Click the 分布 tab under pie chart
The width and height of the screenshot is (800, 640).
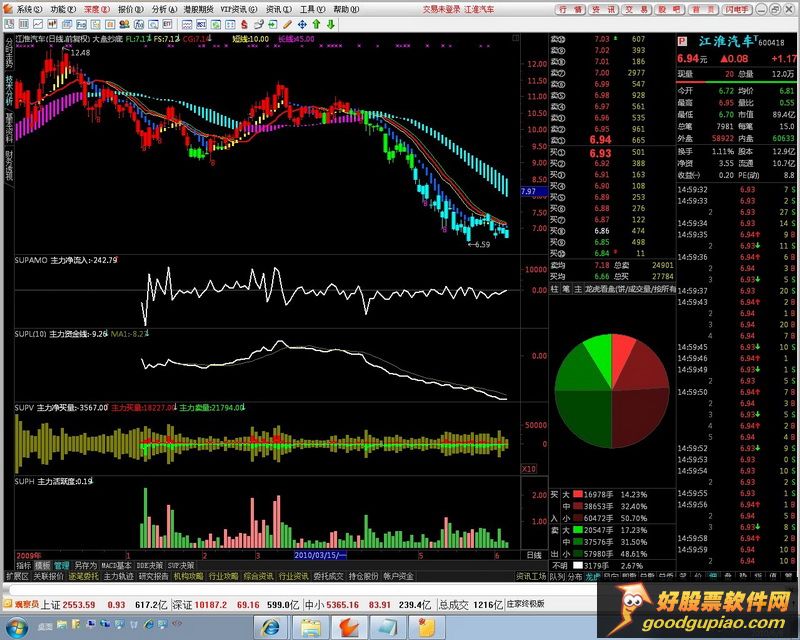[576, 576]
